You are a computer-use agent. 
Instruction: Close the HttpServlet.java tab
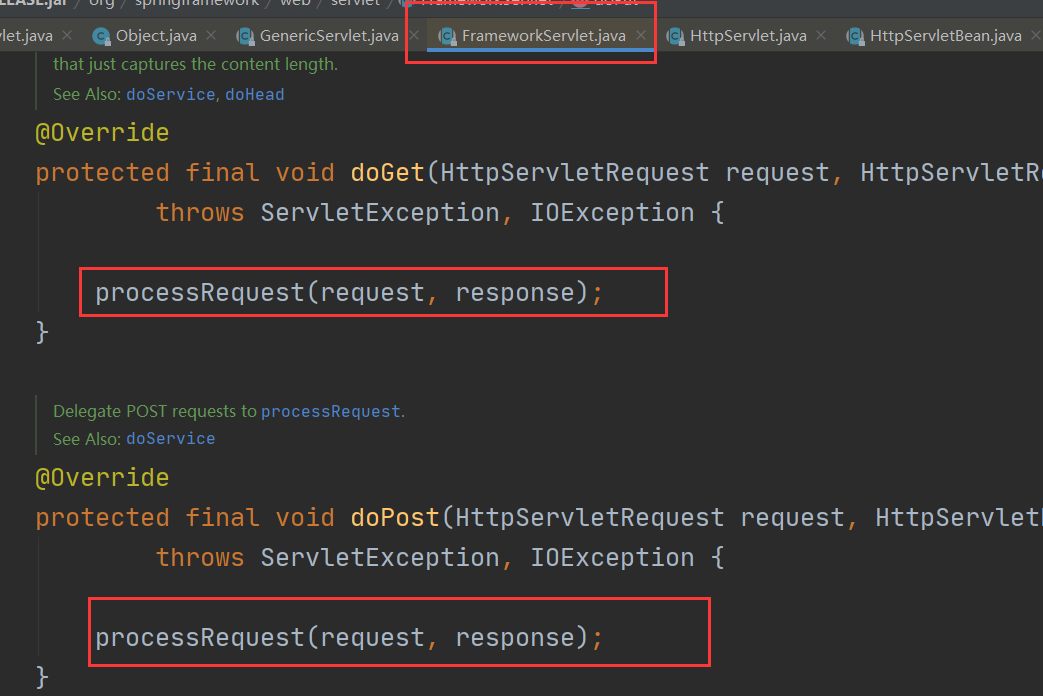821,35
